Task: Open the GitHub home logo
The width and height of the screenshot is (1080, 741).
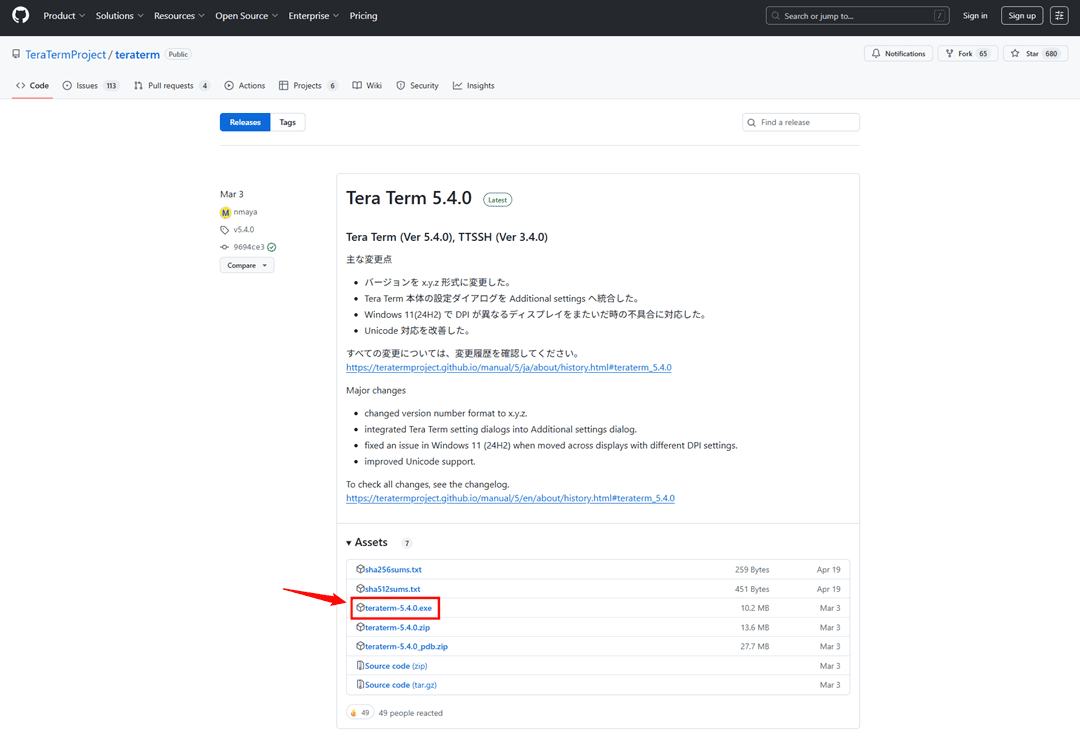Action: click(x=21, y=15)
